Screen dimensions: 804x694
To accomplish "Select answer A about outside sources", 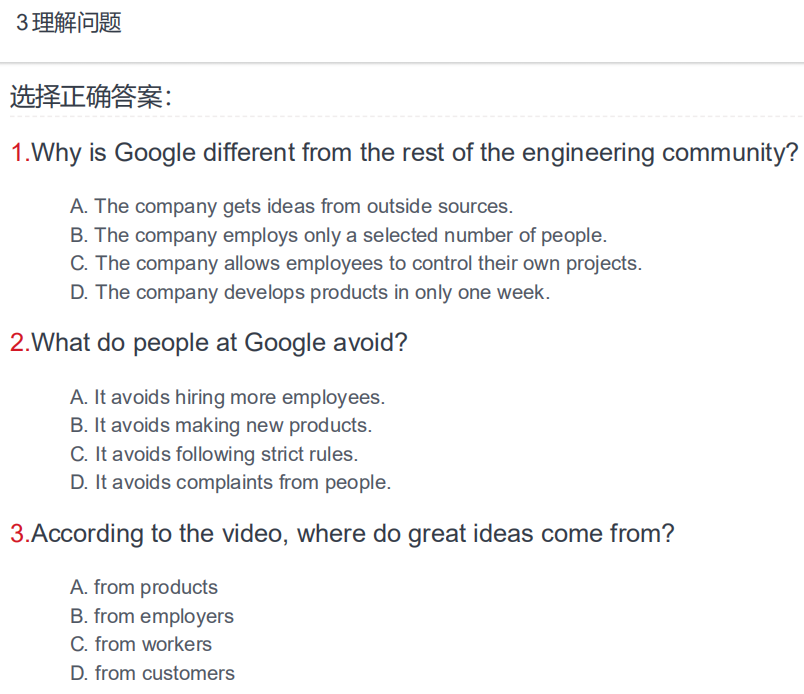I will [291, 206].
